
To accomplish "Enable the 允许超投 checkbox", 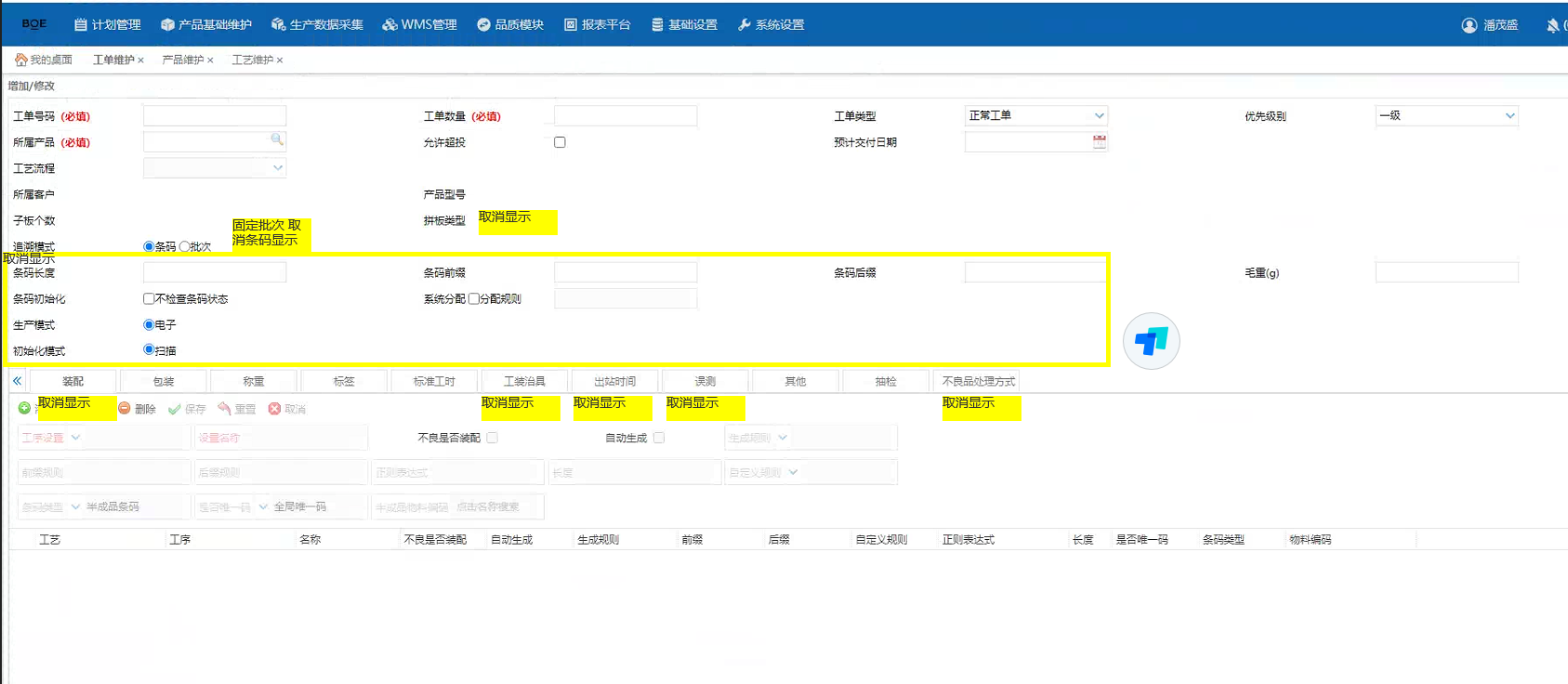I will (x=560, y=142).
